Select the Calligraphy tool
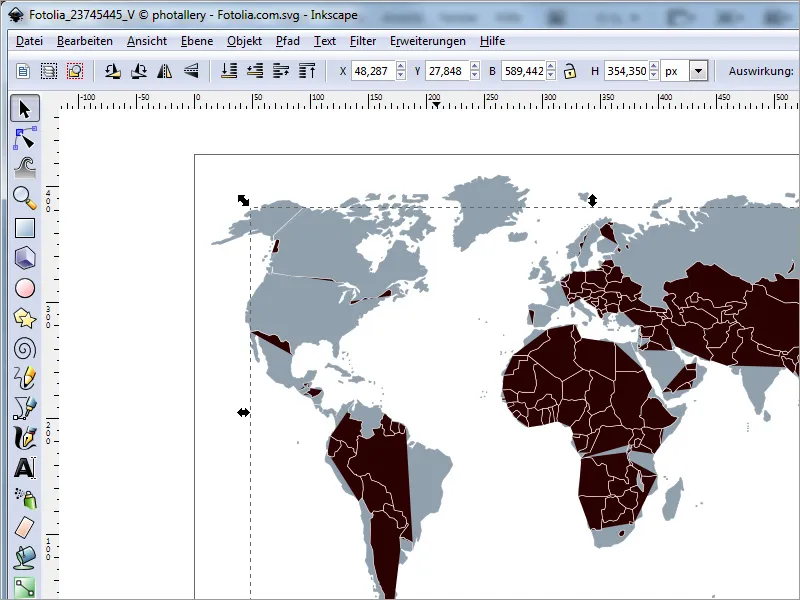The height and width of the screenshot is (600, 800). [x=24, y=438]
